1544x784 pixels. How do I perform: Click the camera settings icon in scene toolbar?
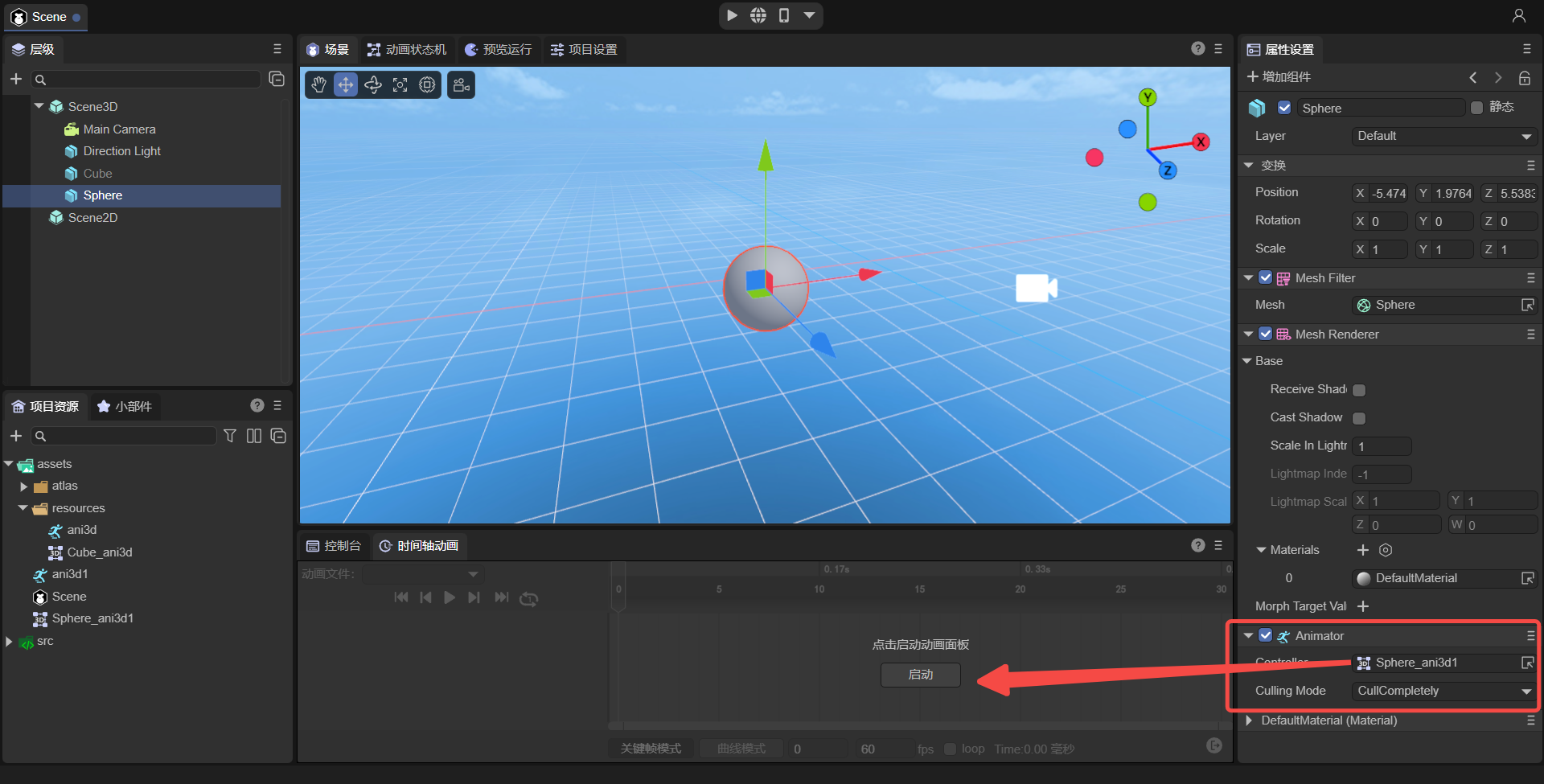[462, 85]
